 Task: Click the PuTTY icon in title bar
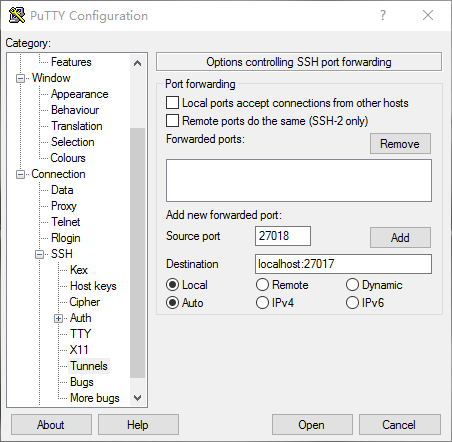pyautogui.click(x=17, y=15)
